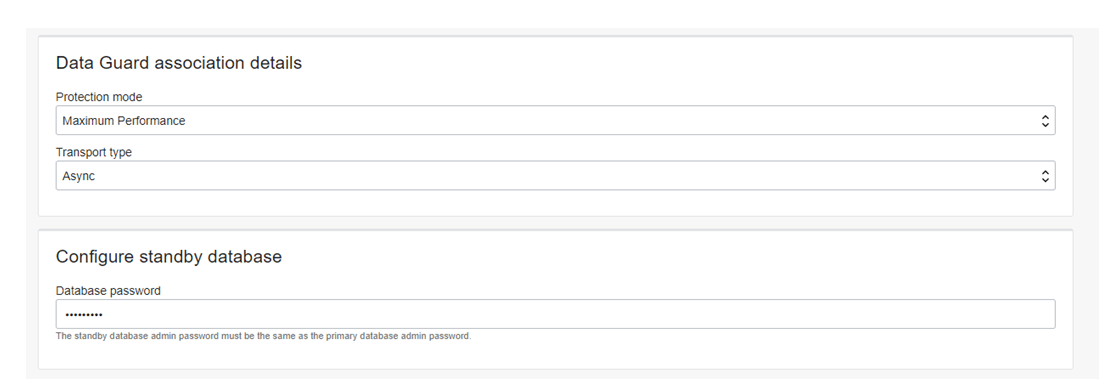Click blank area below the password helper text
The width and height of the screenshot is (1119, 390).
pyautogui.click(x=555, y=355)
